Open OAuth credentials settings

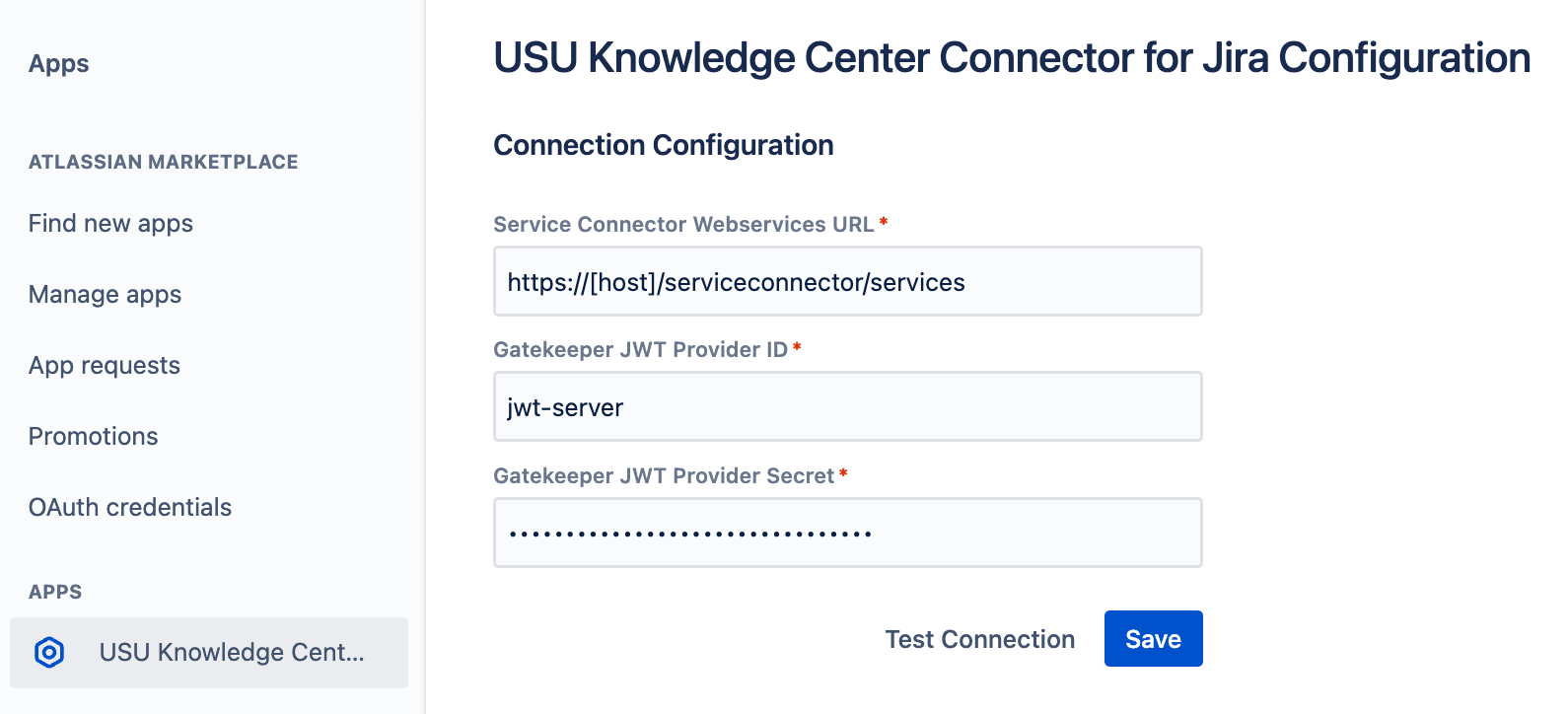130,507
